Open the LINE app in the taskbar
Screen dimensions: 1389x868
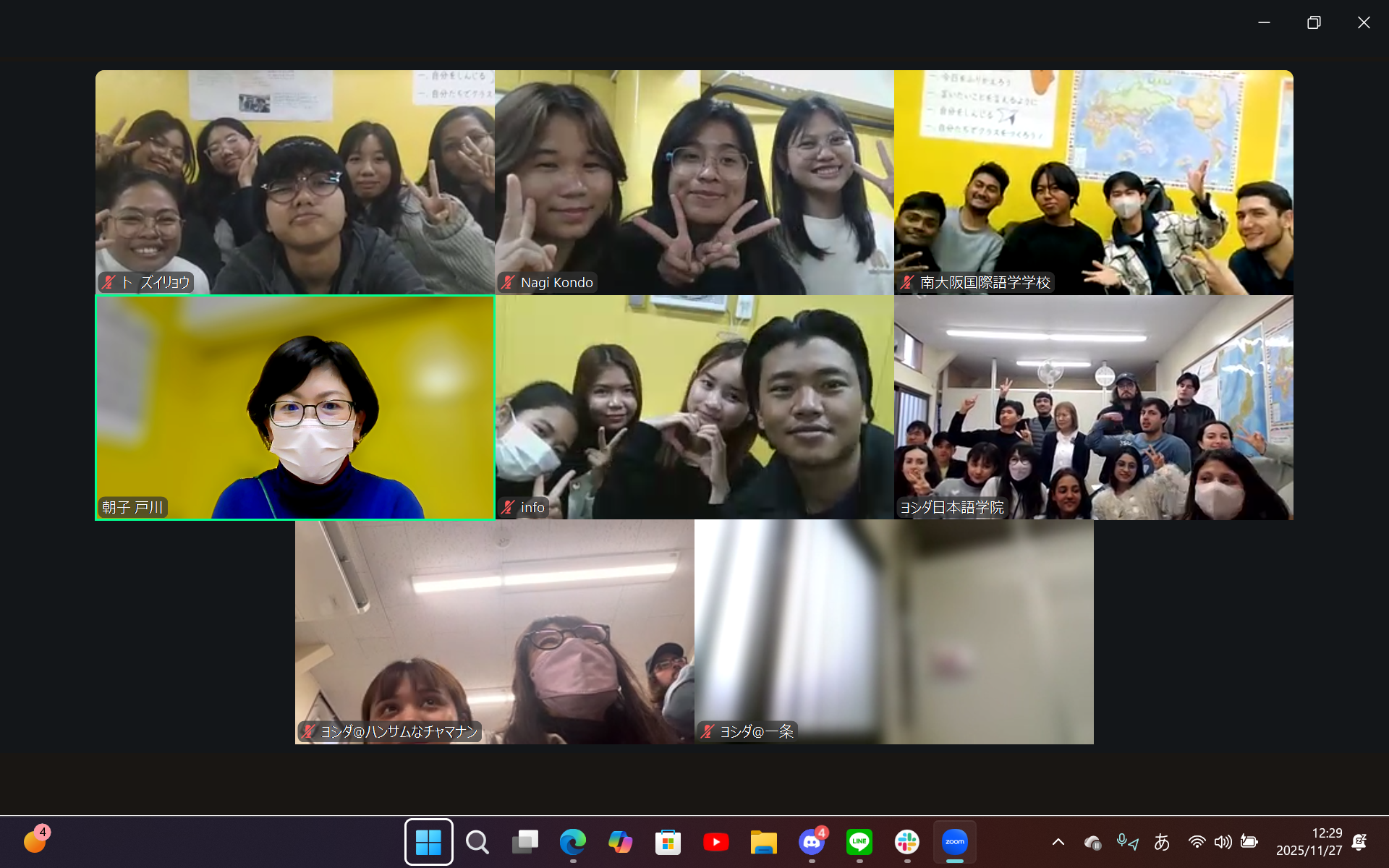(859, 842)
